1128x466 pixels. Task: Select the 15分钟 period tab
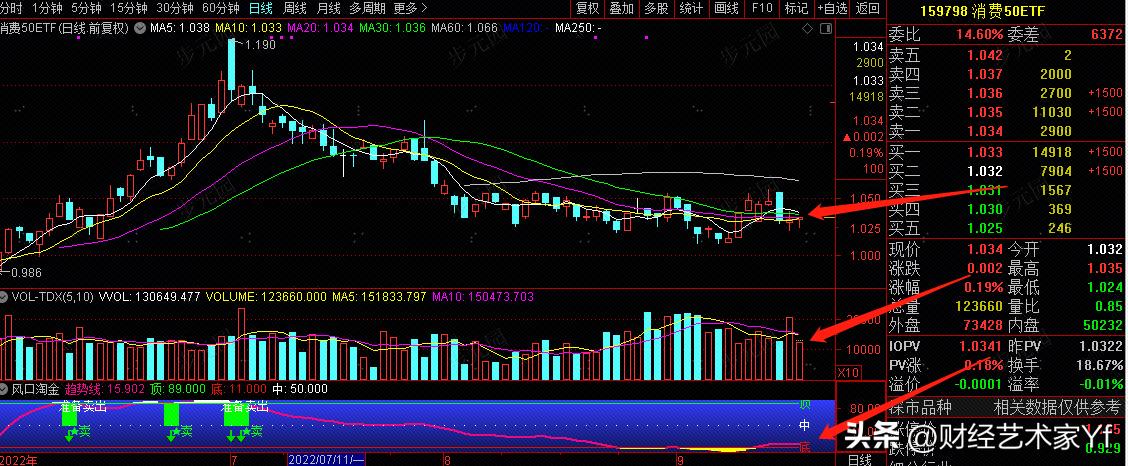tap(129, 9)
